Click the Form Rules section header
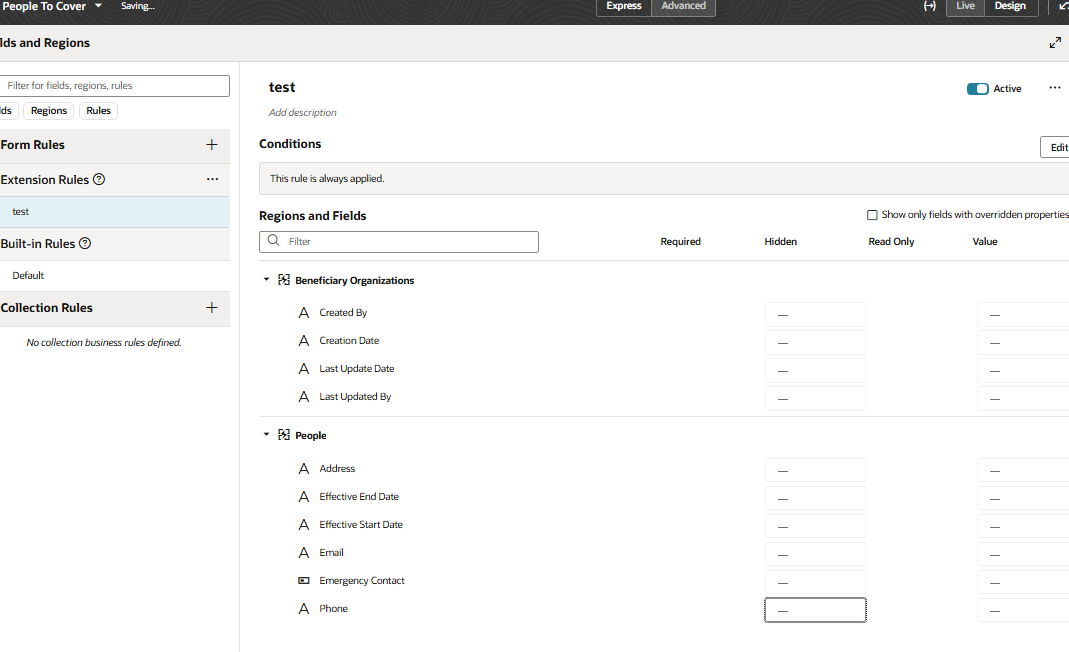 (x=33, y=145)
